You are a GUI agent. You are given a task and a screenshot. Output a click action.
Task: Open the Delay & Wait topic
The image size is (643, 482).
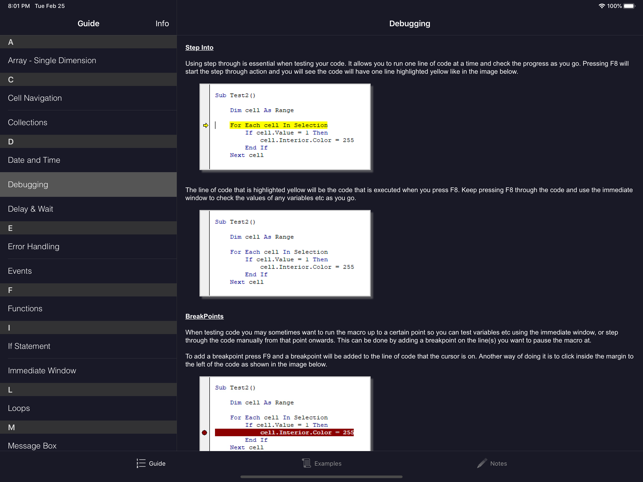(89, 209)
